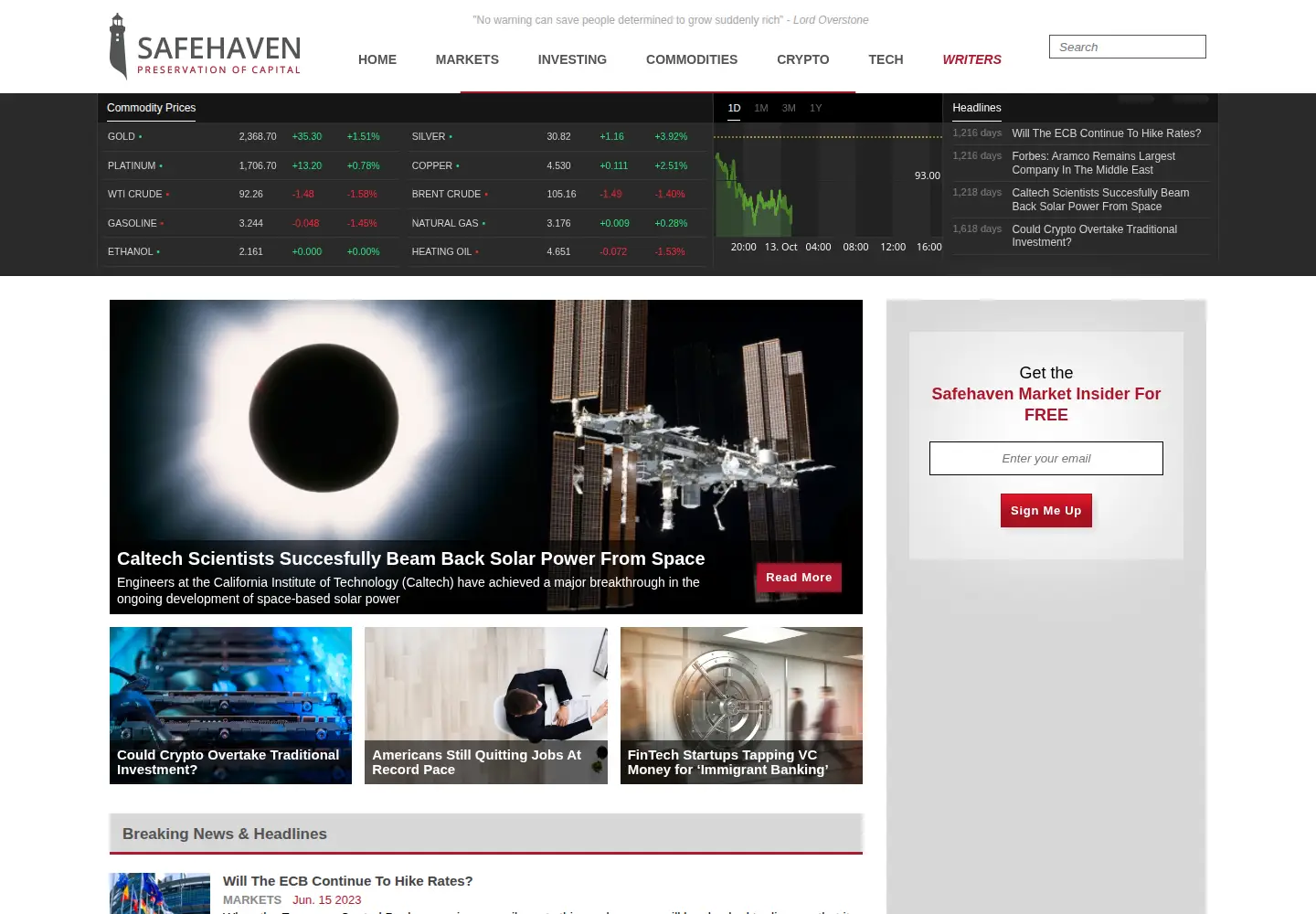This screenshot has height=914, width=1316.
Task: Select the PLATINUM commodity row
Action: click(251, 165)
